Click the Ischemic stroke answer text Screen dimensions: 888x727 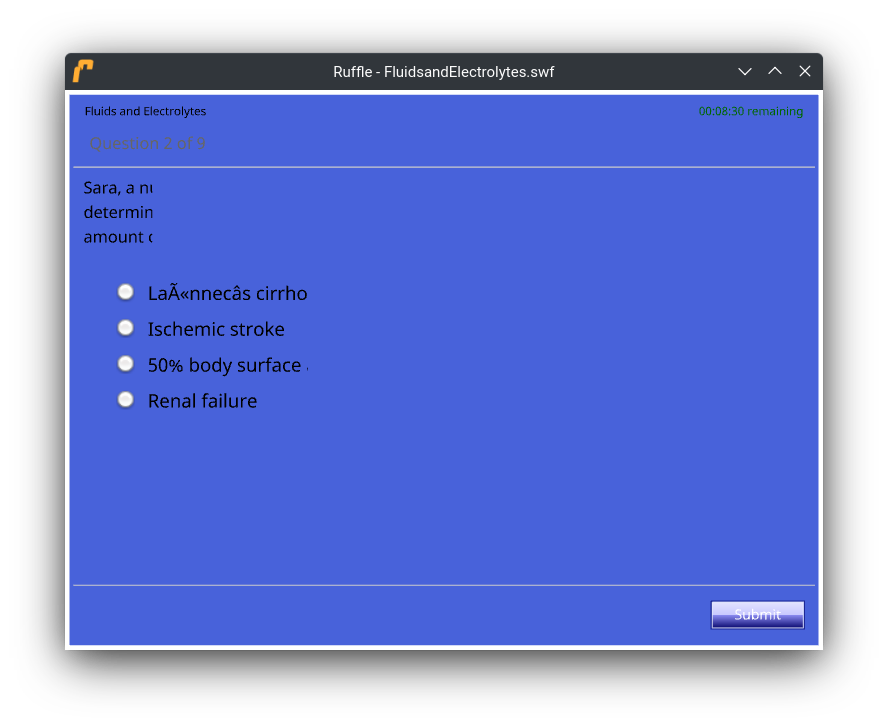[x=216, y=329]
